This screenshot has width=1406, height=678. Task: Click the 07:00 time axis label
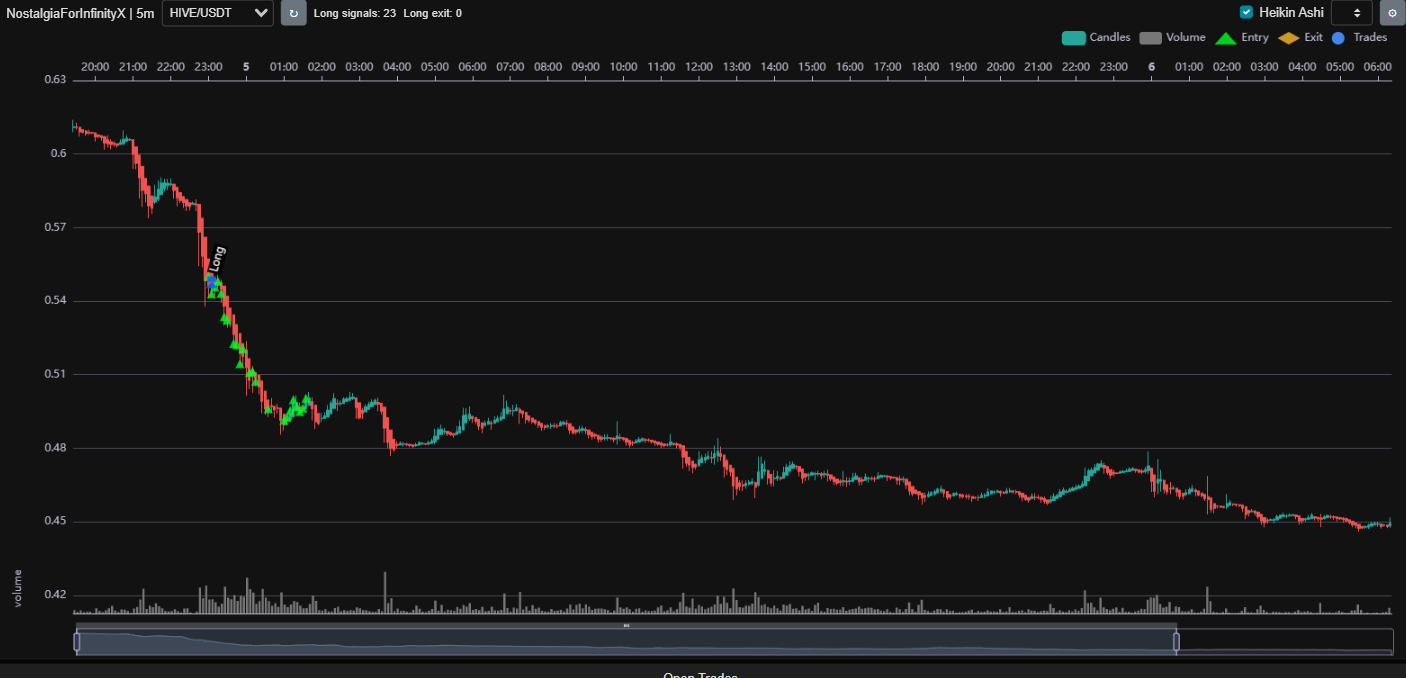click(x=510, y=67)
